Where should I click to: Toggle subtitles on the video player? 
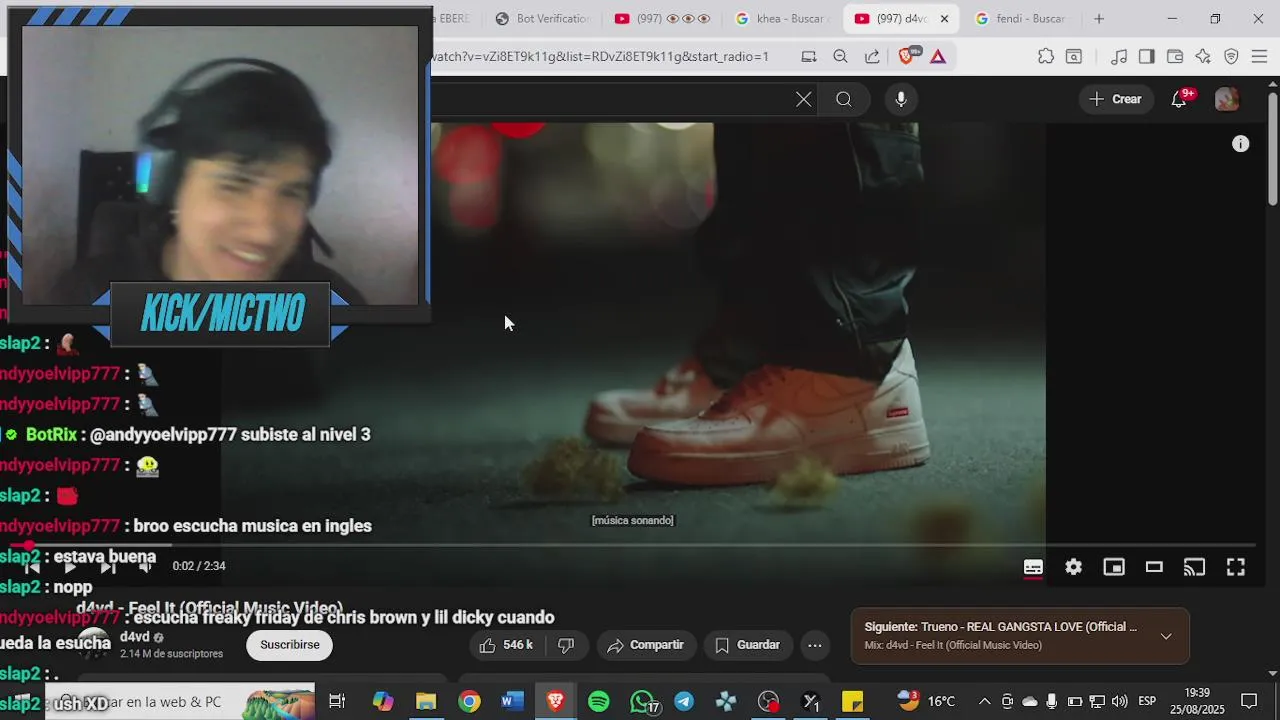pos(1033,567)
